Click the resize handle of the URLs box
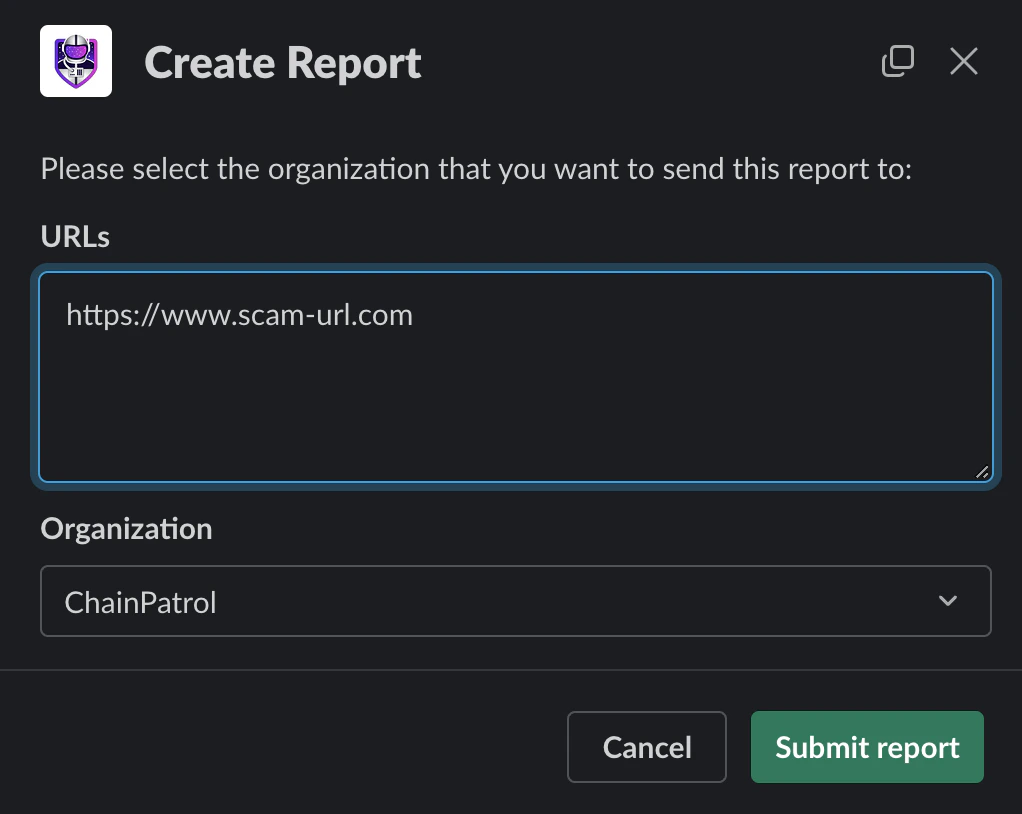Image resolution: width=1022 pixels, height=814 pixels. (x=982, y=472)
